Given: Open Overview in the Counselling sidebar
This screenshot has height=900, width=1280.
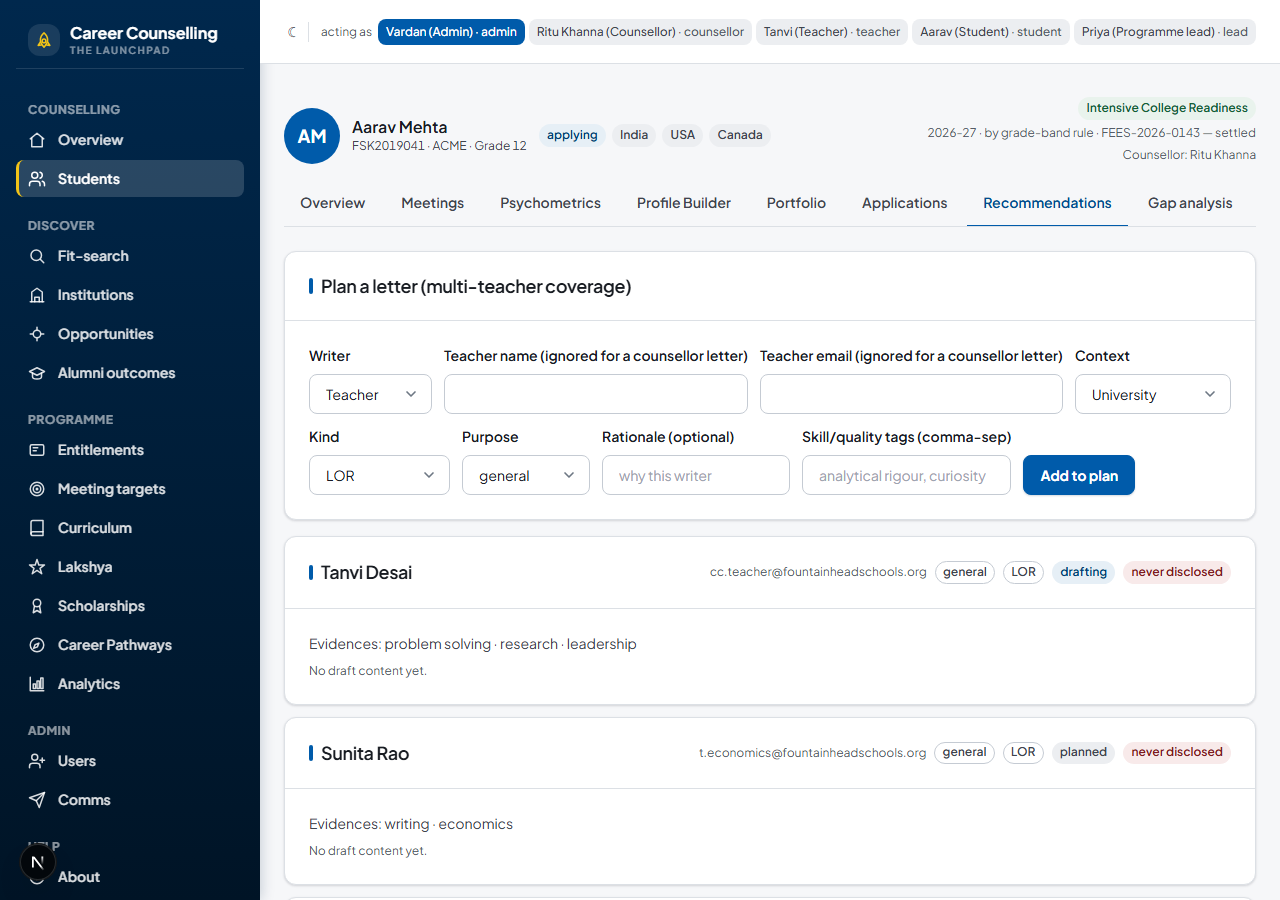Looking at the screenshot, I should click(x=130, y=140).
